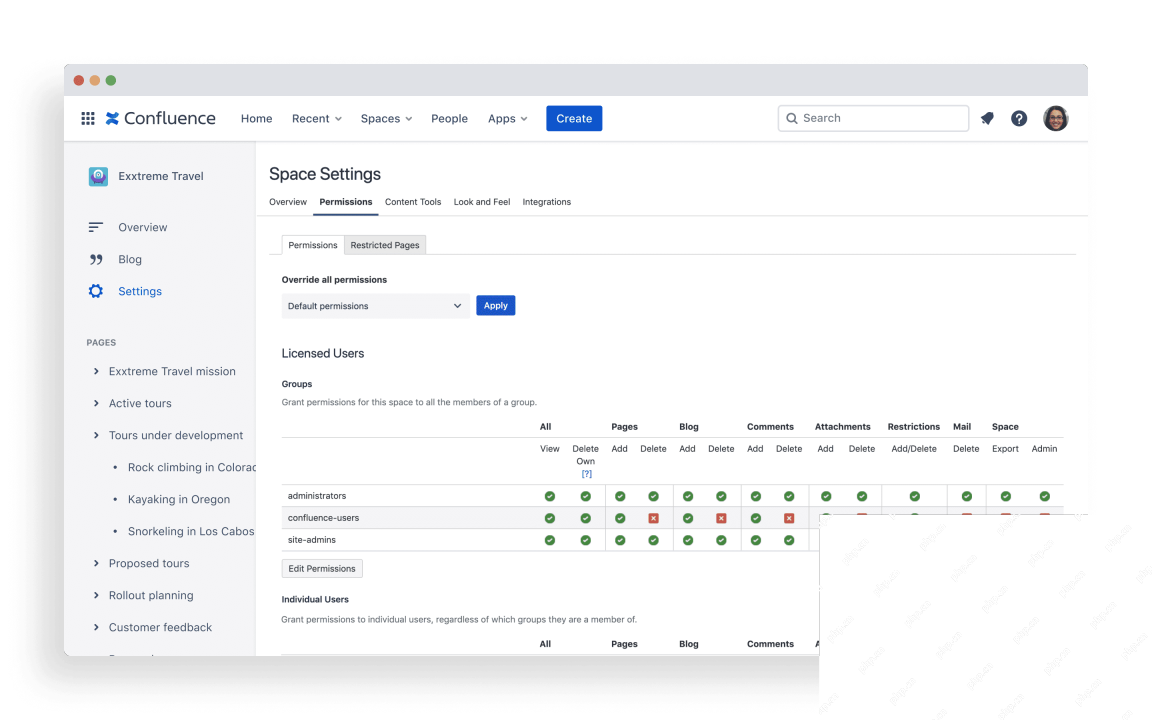
Task: Expand the Customer feedback page tree
Action: pos(96,627)
